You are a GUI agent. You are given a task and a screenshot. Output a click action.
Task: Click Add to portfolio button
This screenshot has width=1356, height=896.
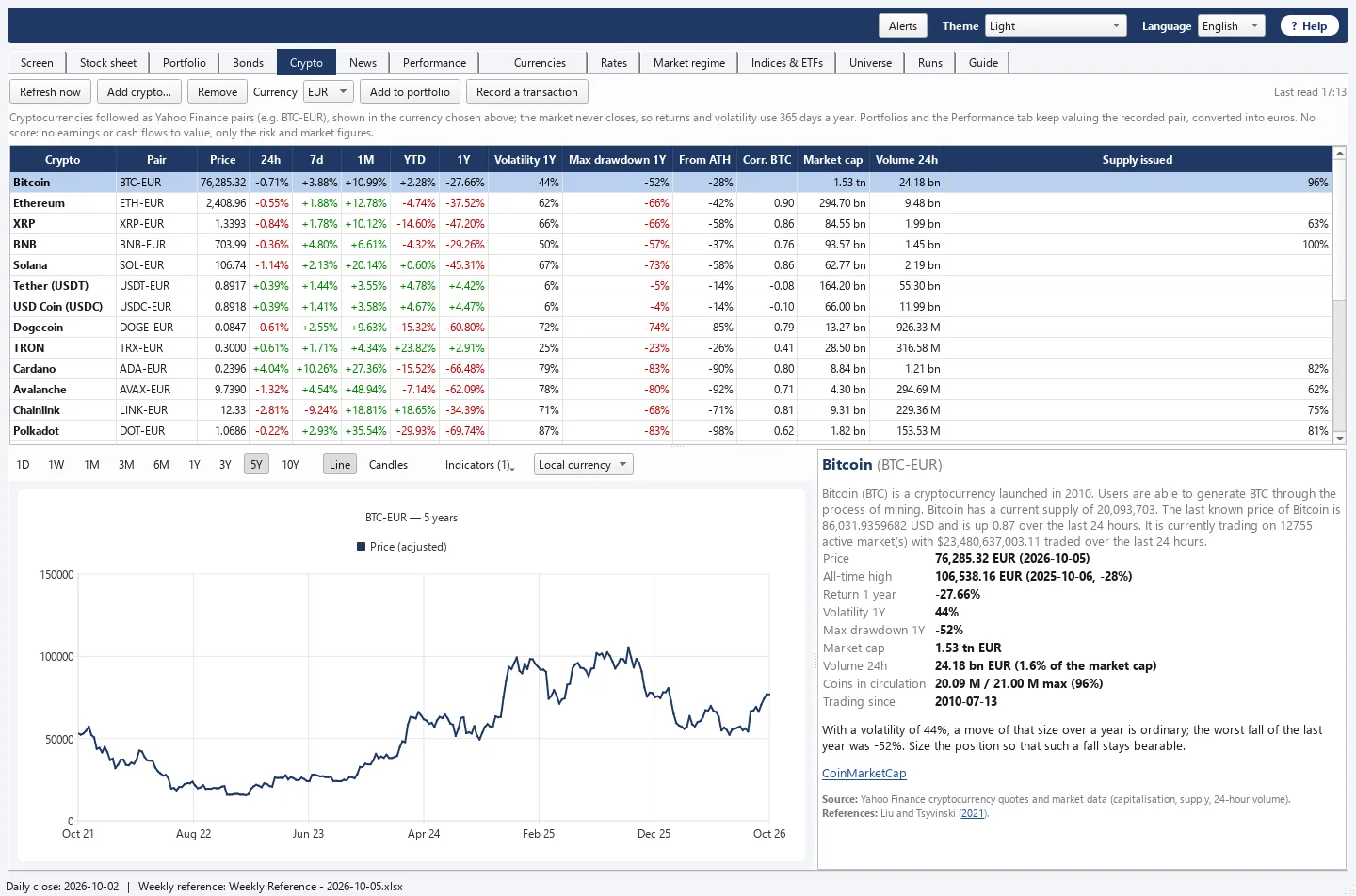[410, 91]
